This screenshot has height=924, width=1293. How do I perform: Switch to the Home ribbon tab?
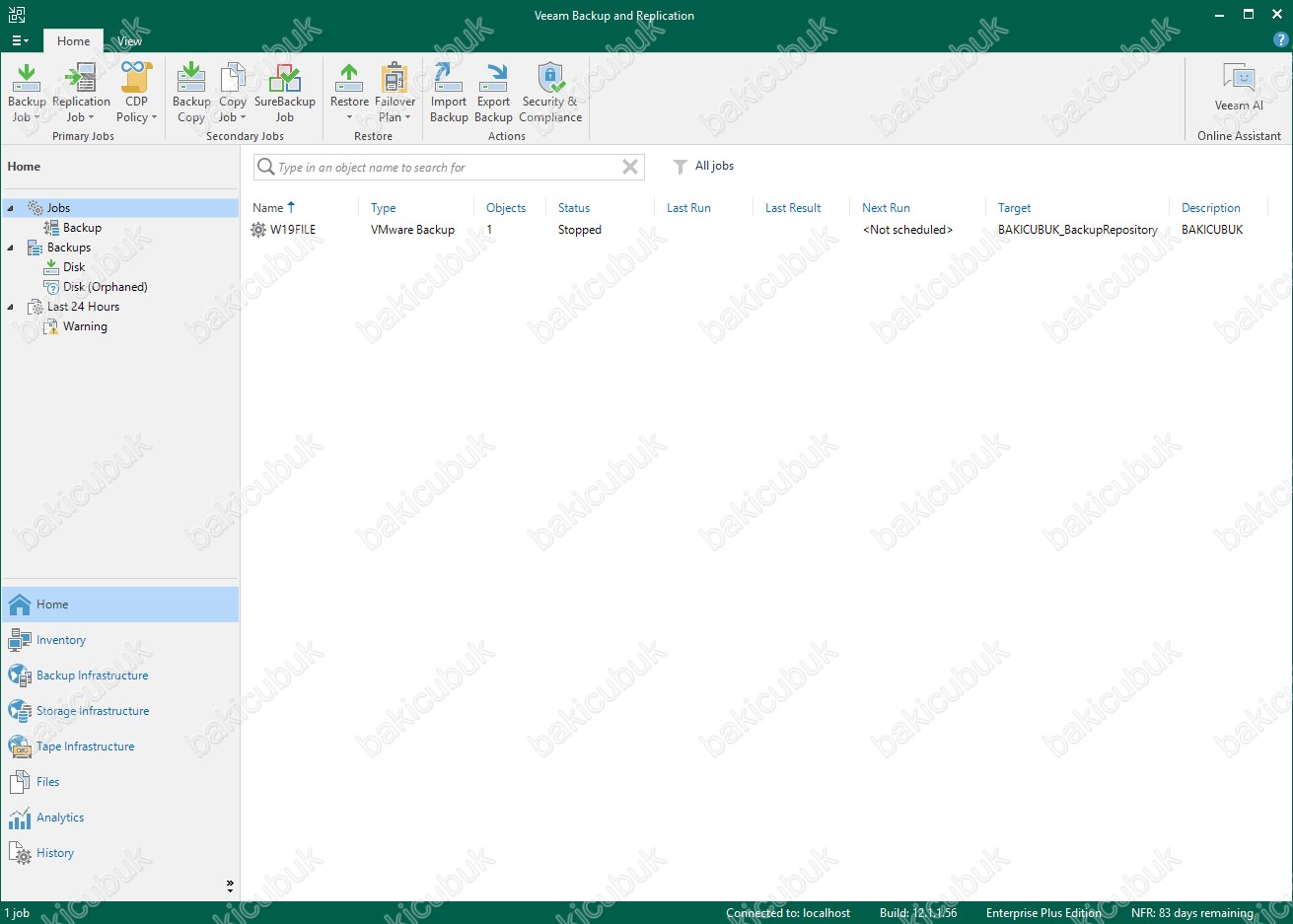point(73,41)
